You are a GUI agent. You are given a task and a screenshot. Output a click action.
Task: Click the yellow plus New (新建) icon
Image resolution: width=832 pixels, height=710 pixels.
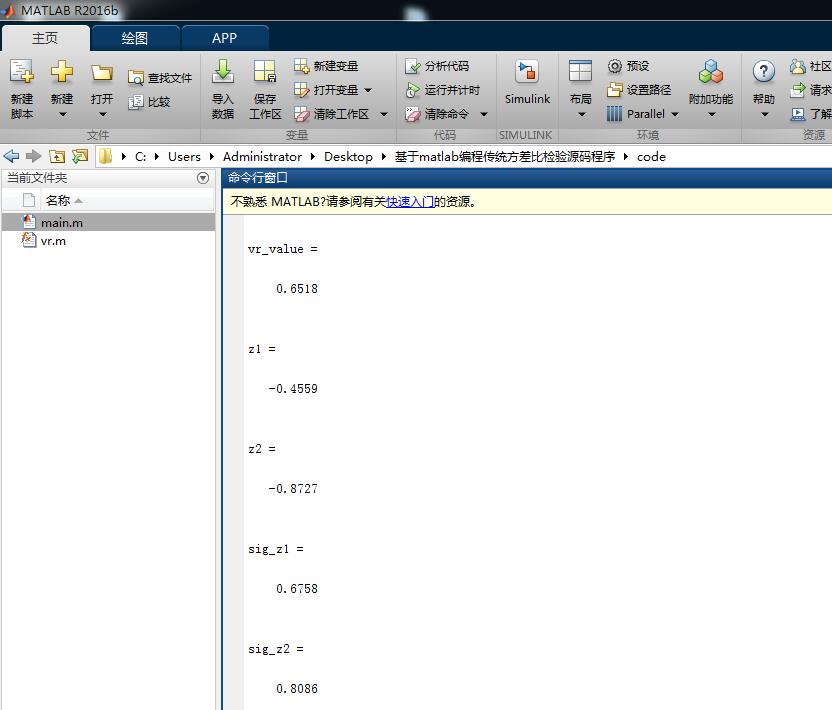click(x=62, y=71)
